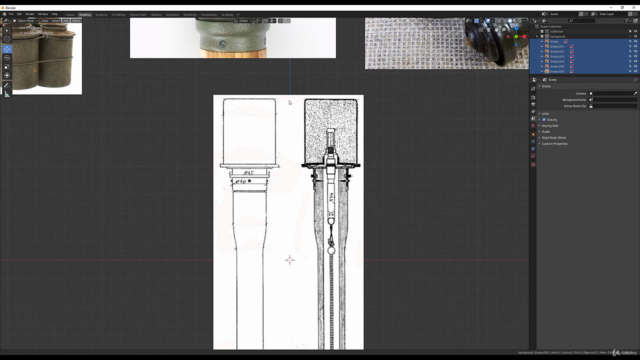Open the viewport Object menu
Screen dimensions: 640x360
(x=76, y=20)
